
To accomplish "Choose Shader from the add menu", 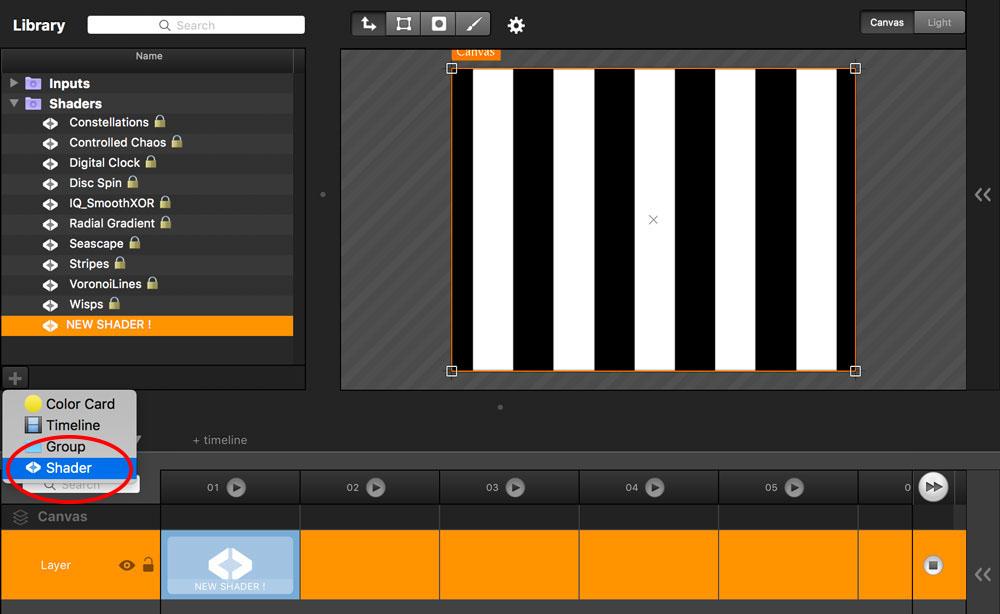I will (68, 467).
